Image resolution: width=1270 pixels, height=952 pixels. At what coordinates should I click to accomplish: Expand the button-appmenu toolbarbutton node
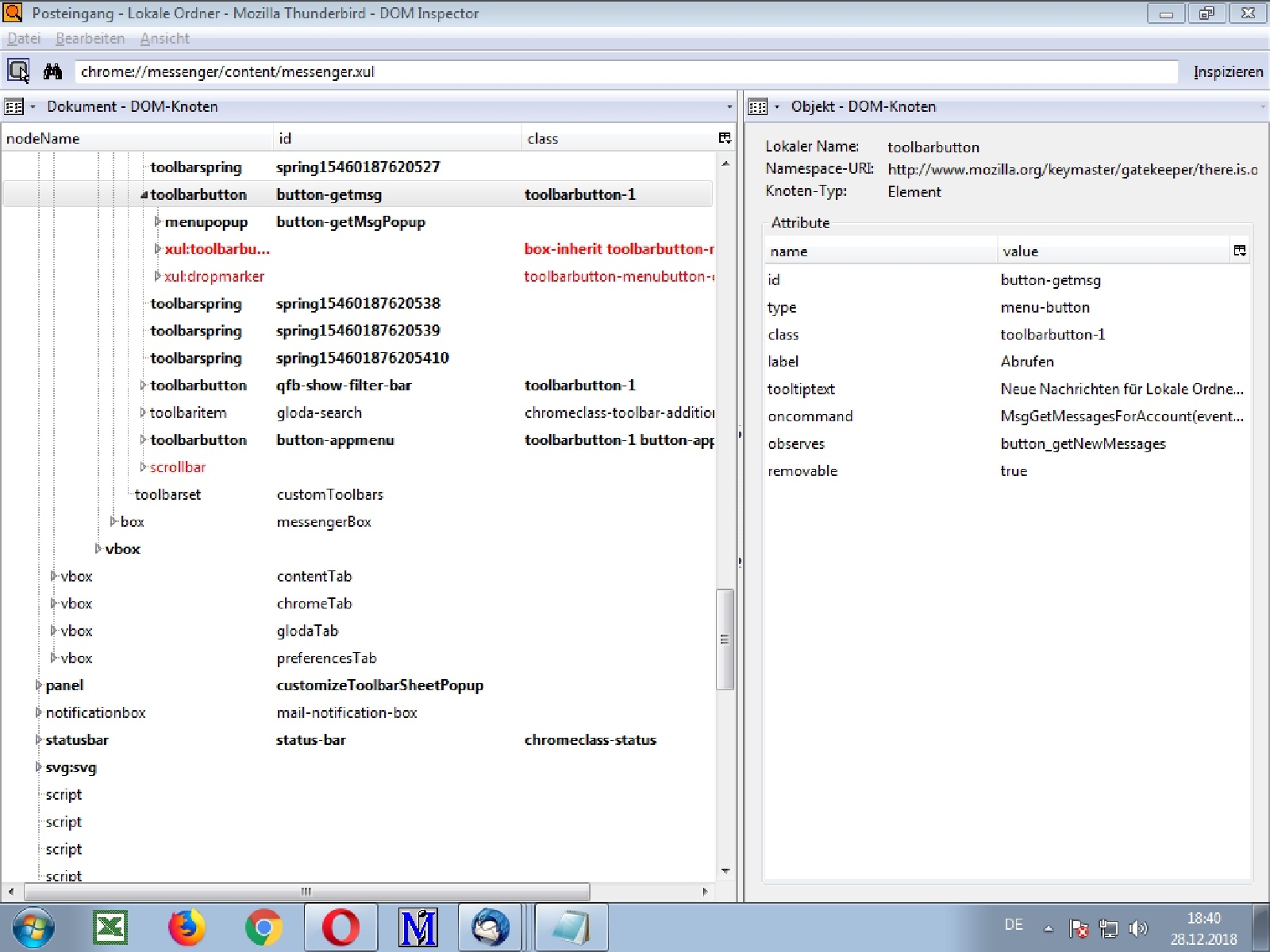[144, 440]
